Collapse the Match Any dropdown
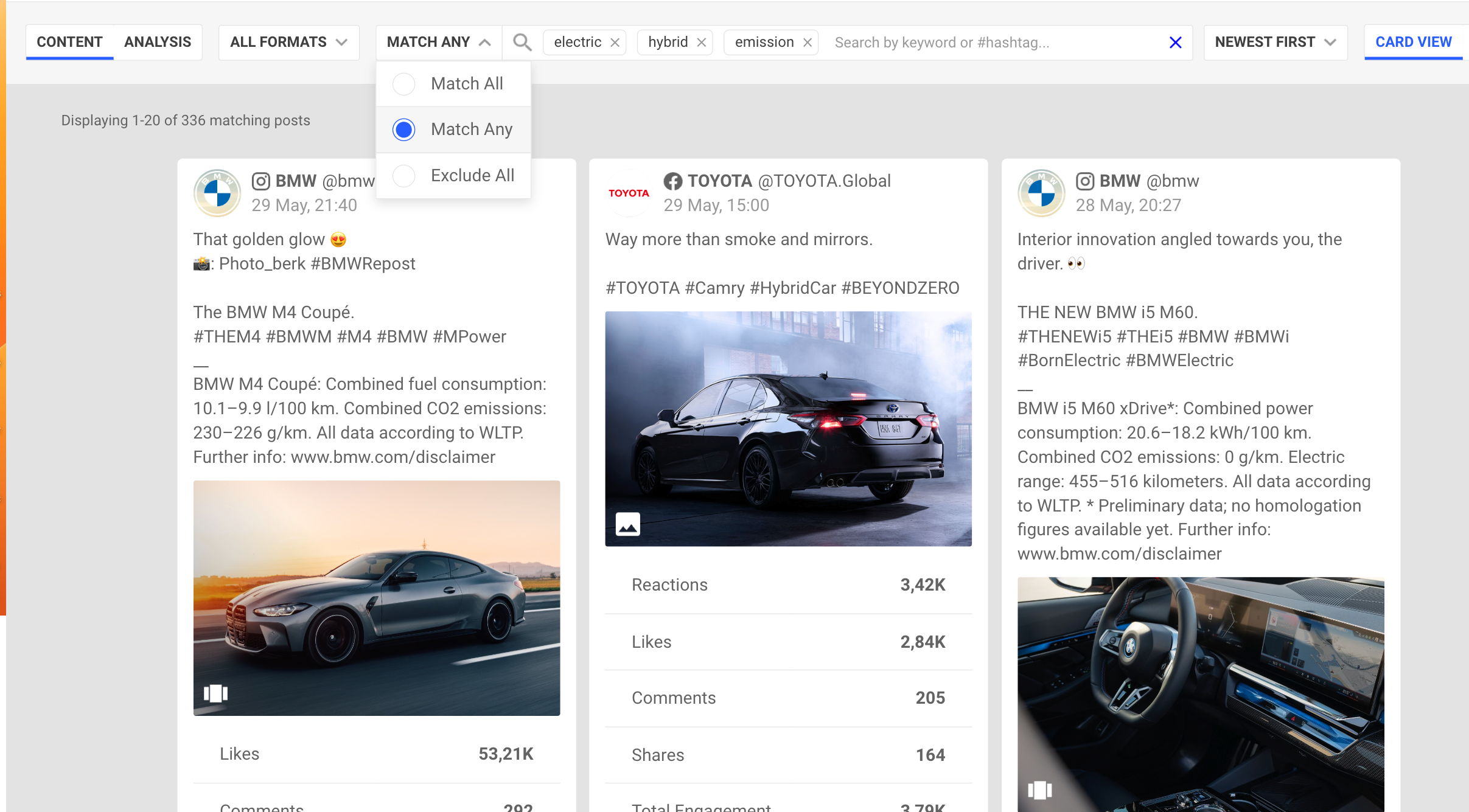 439,43
